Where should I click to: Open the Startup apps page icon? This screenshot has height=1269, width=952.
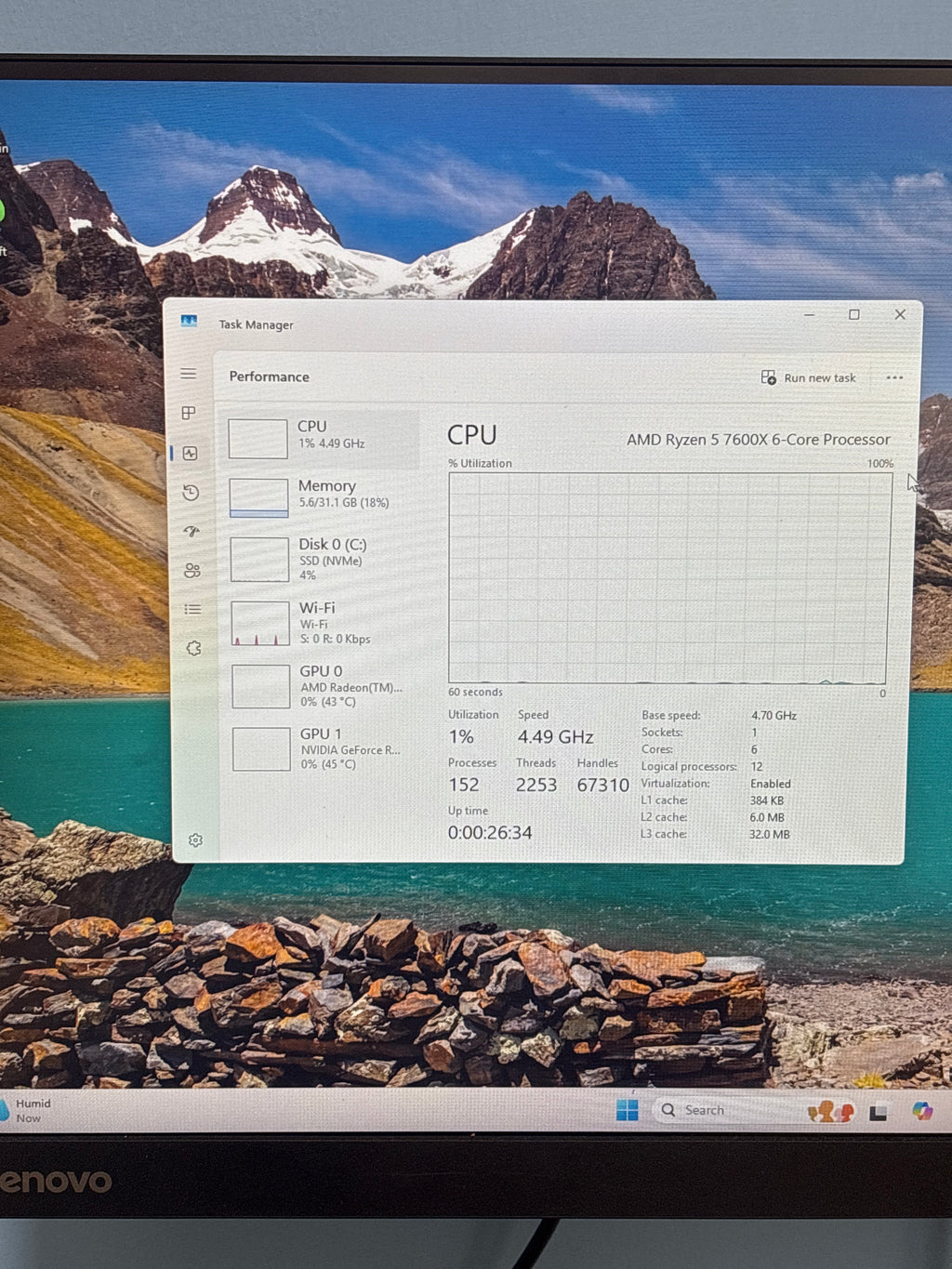point(192,532)
